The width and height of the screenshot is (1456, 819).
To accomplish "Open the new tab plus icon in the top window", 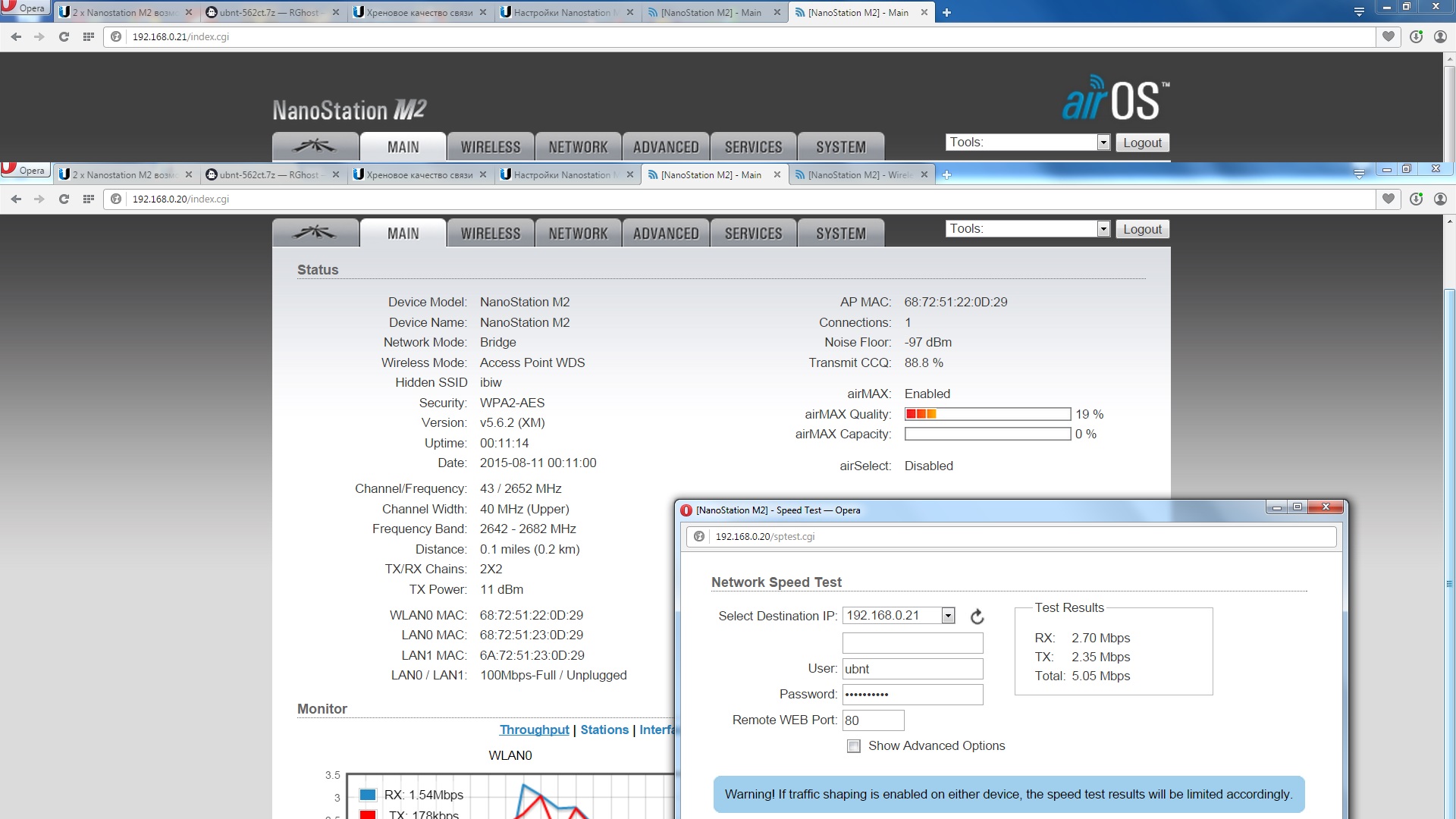I will point(946,12).
